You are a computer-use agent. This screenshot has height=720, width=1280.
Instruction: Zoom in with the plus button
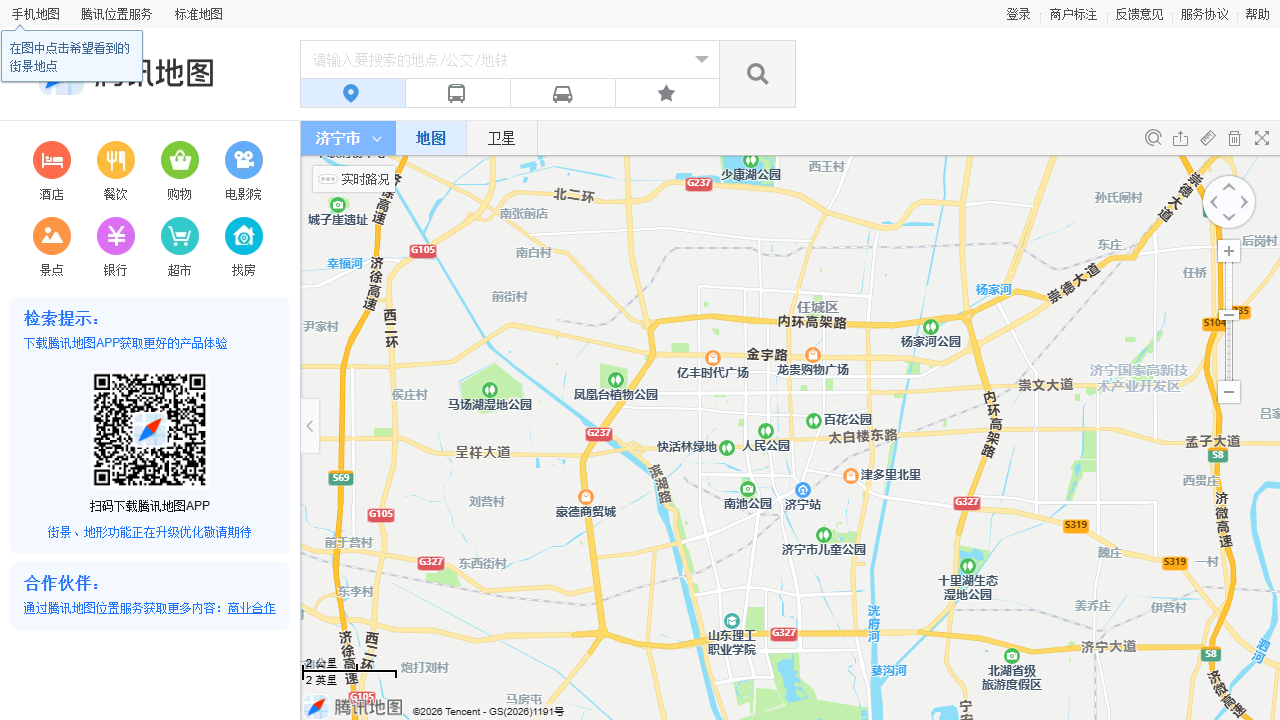click(x=1229, y=251)
